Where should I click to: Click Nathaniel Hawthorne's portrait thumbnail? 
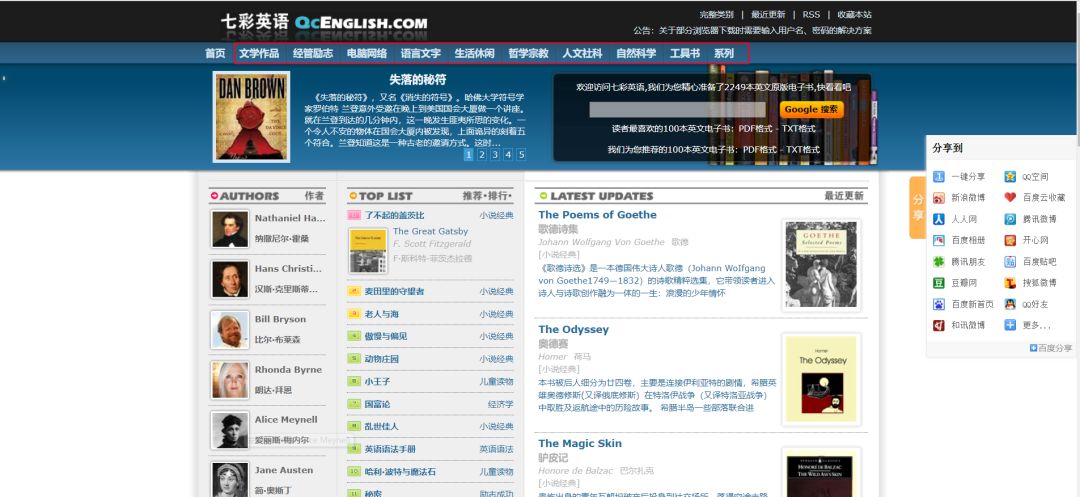point(230,229)
